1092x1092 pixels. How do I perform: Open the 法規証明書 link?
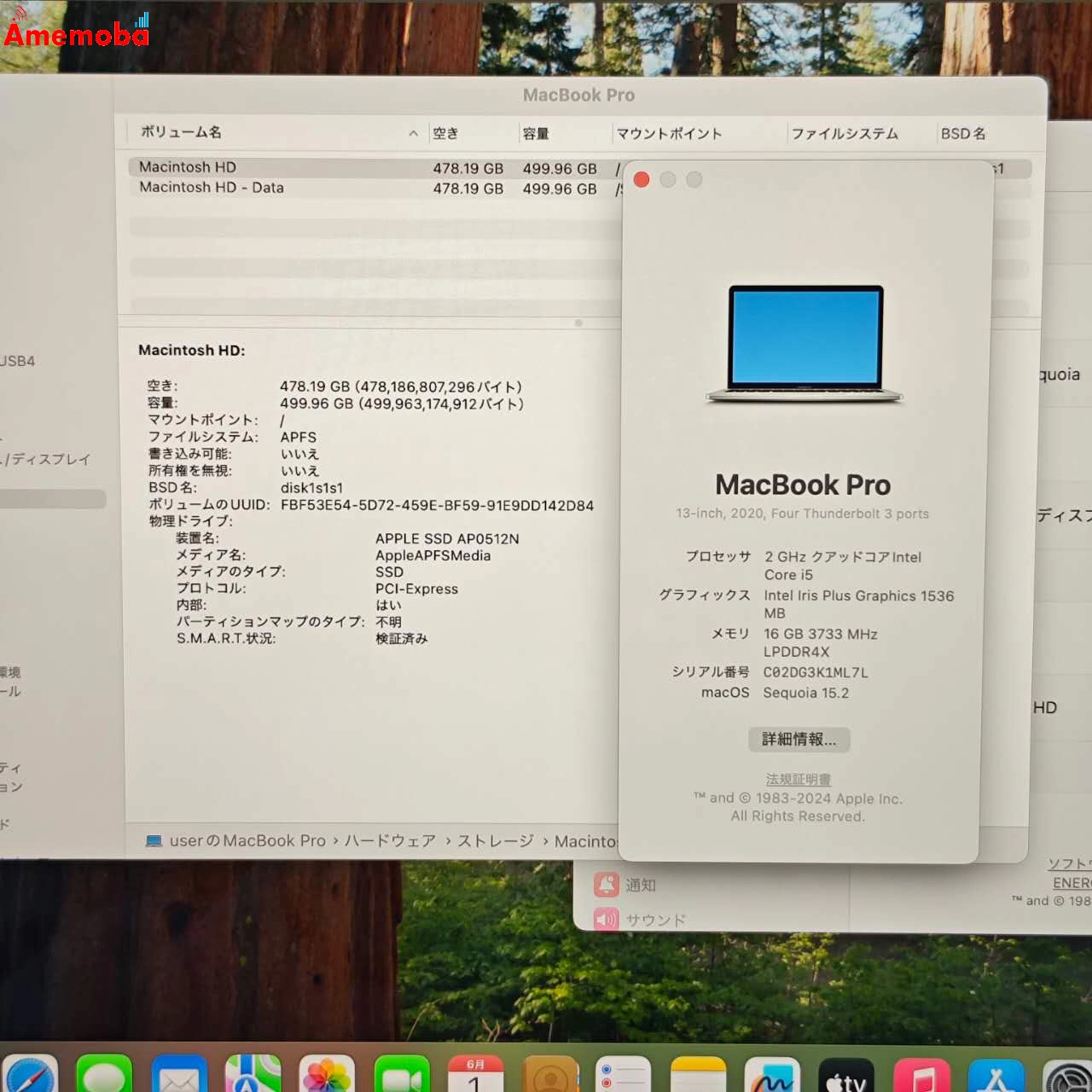[x=799, y=779]
